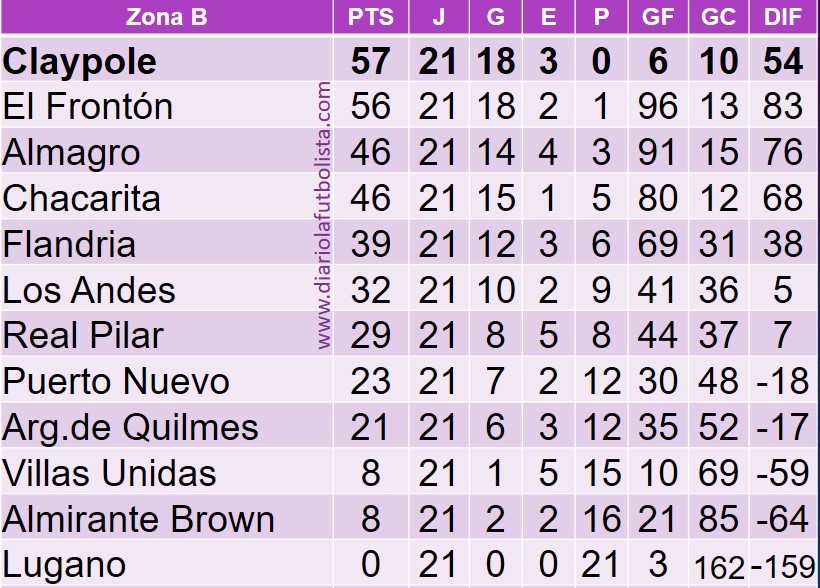820x588 pixels.
Task: Click the PTS column header
Action: 370,17
